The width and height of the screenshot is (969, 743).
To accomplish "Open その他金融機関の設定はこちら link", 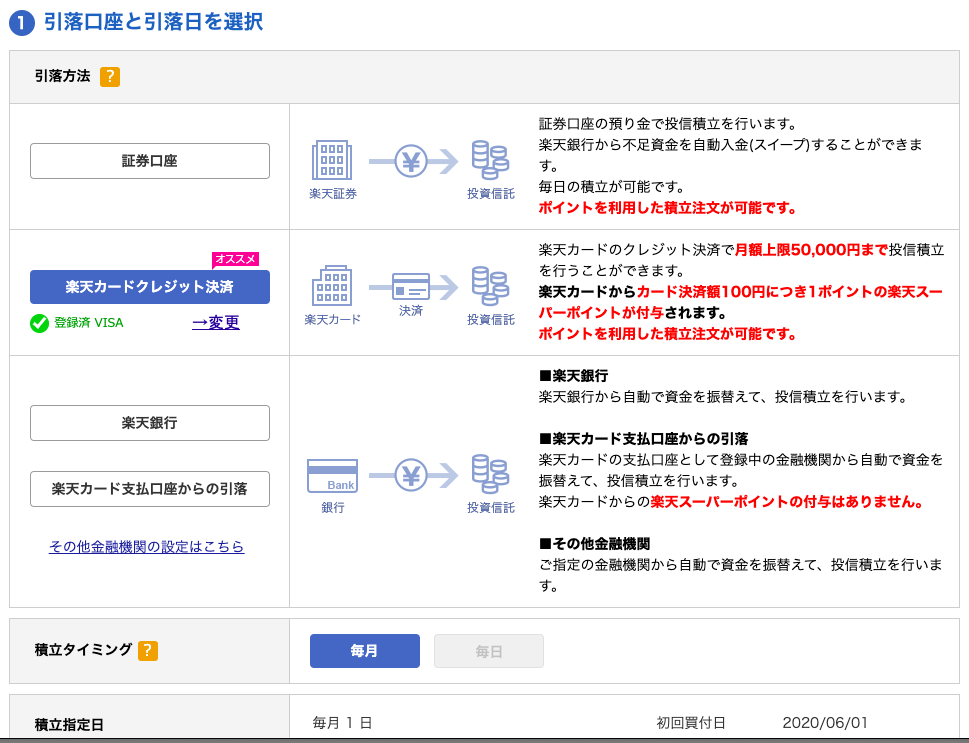I will point(146,546).
